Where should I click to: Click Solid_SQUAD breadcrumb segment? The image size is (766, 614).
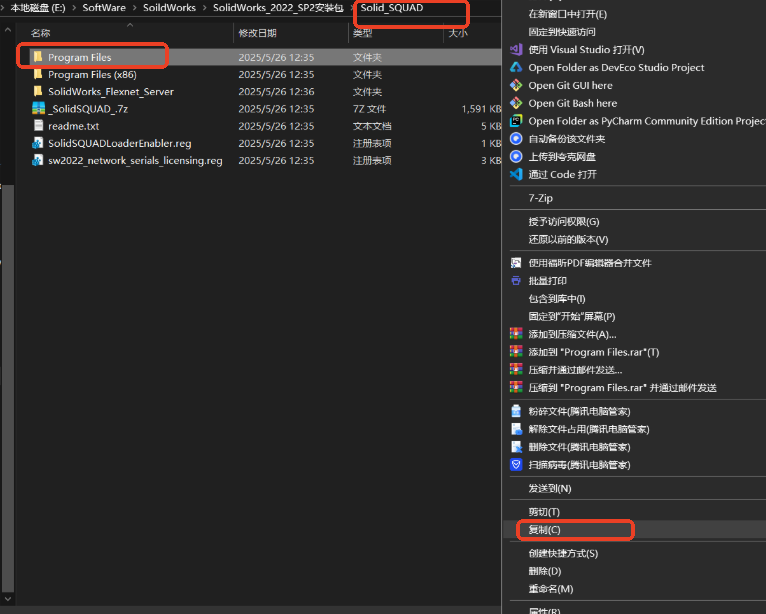[x=392, y=8]
